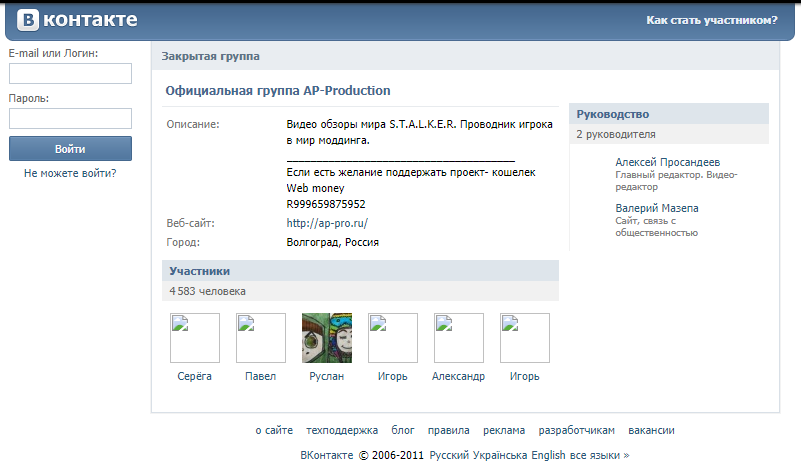Open member name link Павел
Image resolution: width=801 pixels, height=468 pixels.
click(x=261, y=376)
